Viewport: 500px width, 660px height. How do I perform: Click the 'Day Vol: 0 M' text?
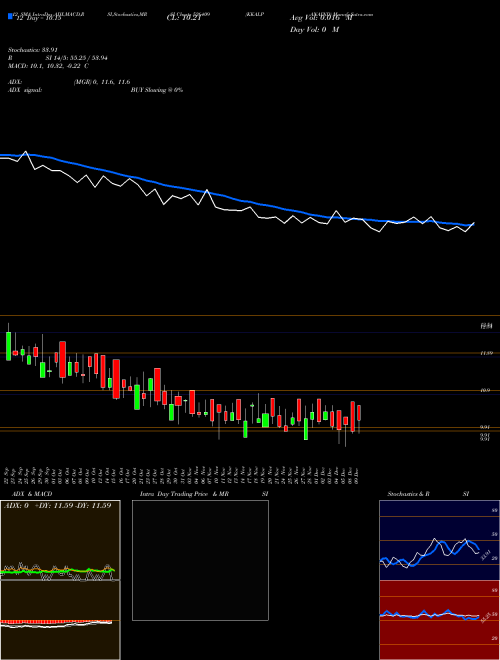[x=314, y=30]
